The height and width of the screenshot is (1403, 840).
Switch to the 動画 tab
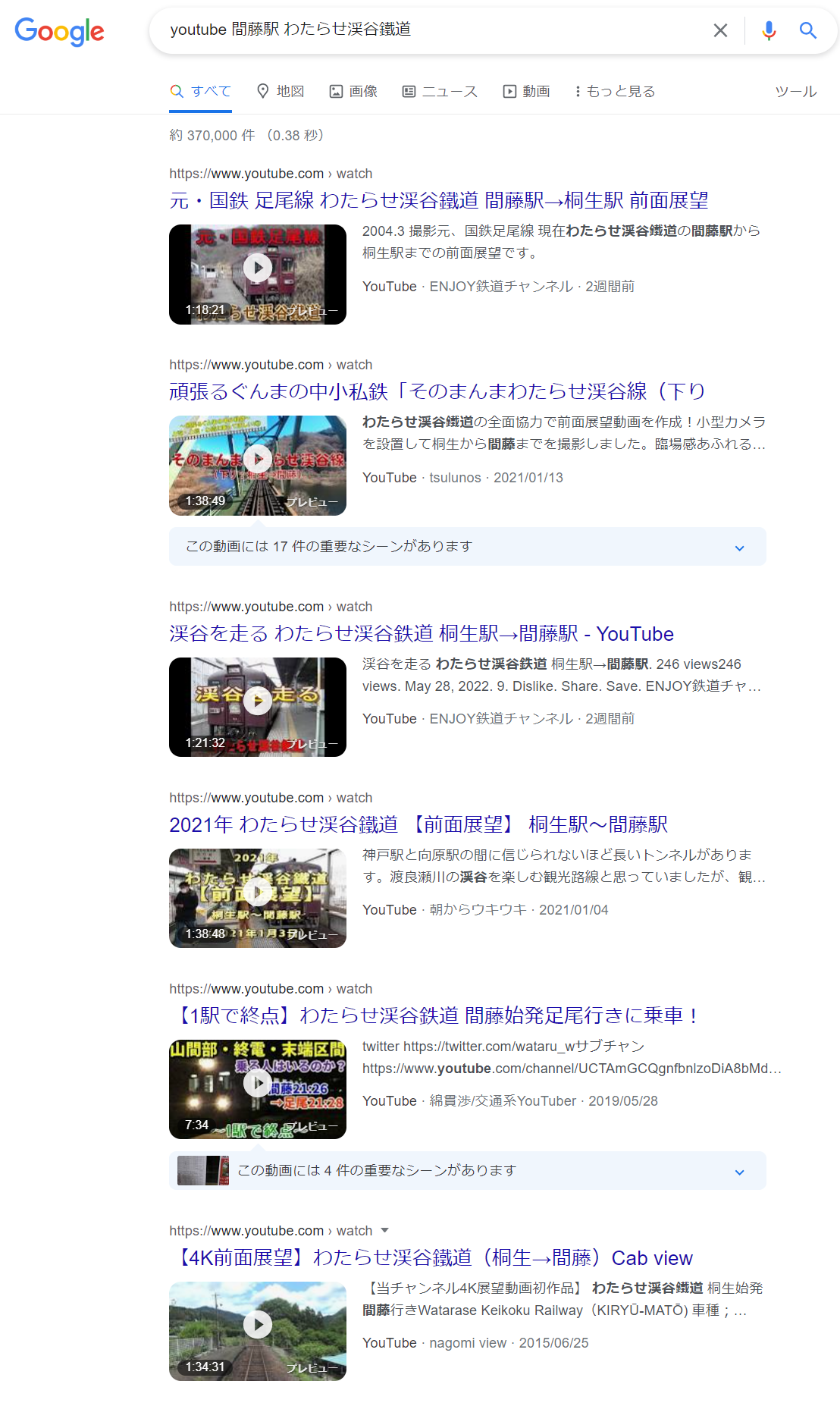coord(526,92)
